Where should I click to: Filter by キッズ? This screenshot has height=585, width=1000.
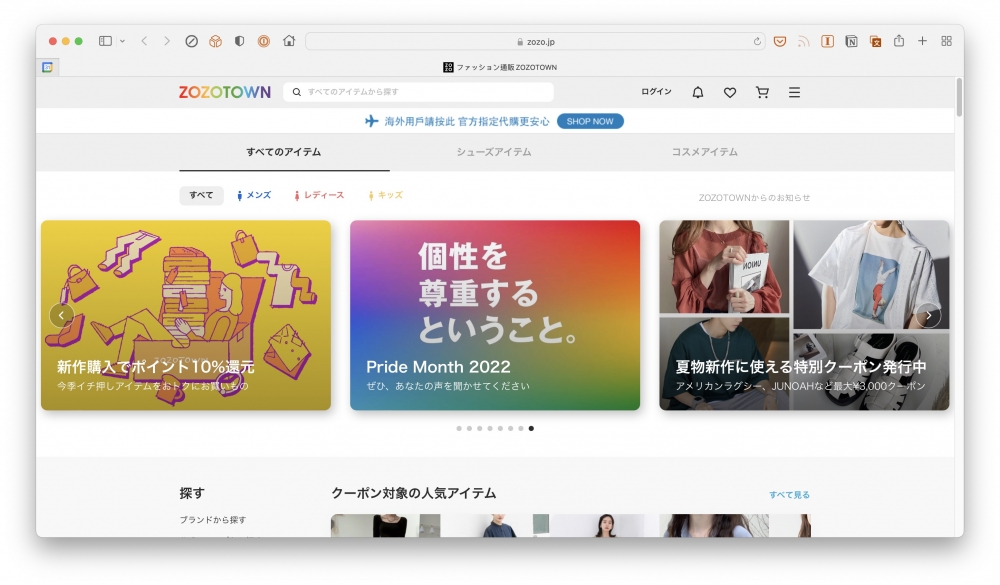click(386, 195)
